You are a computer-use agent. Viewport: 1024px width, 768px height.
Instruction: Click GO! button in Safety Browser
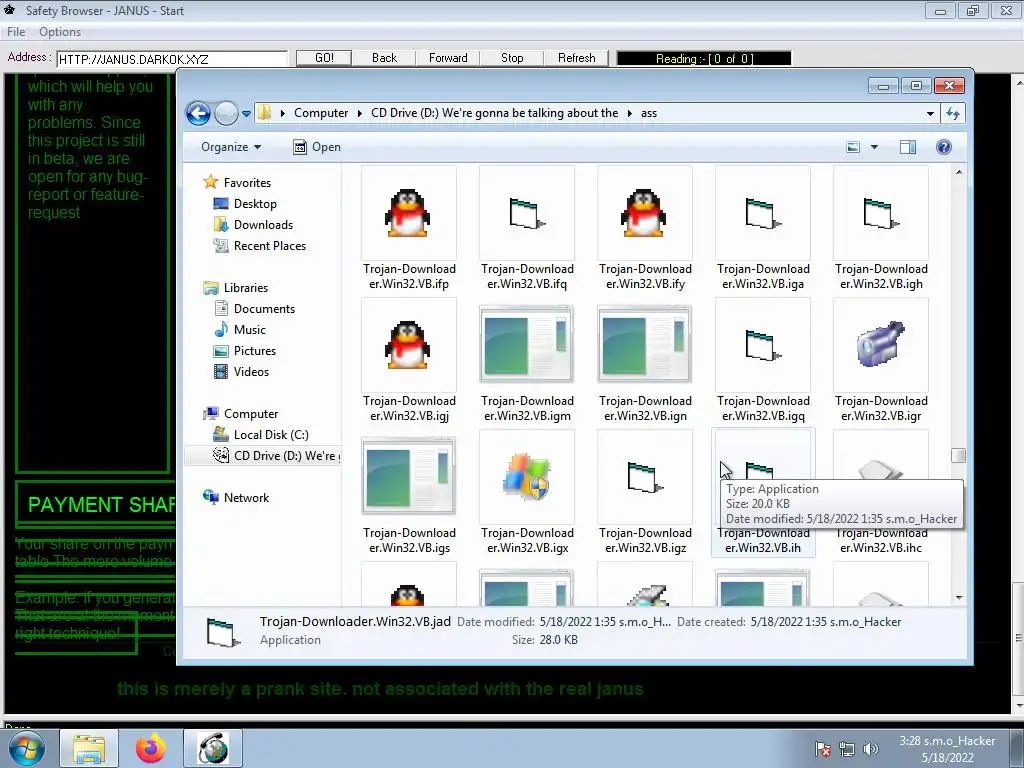coord(324,58)
